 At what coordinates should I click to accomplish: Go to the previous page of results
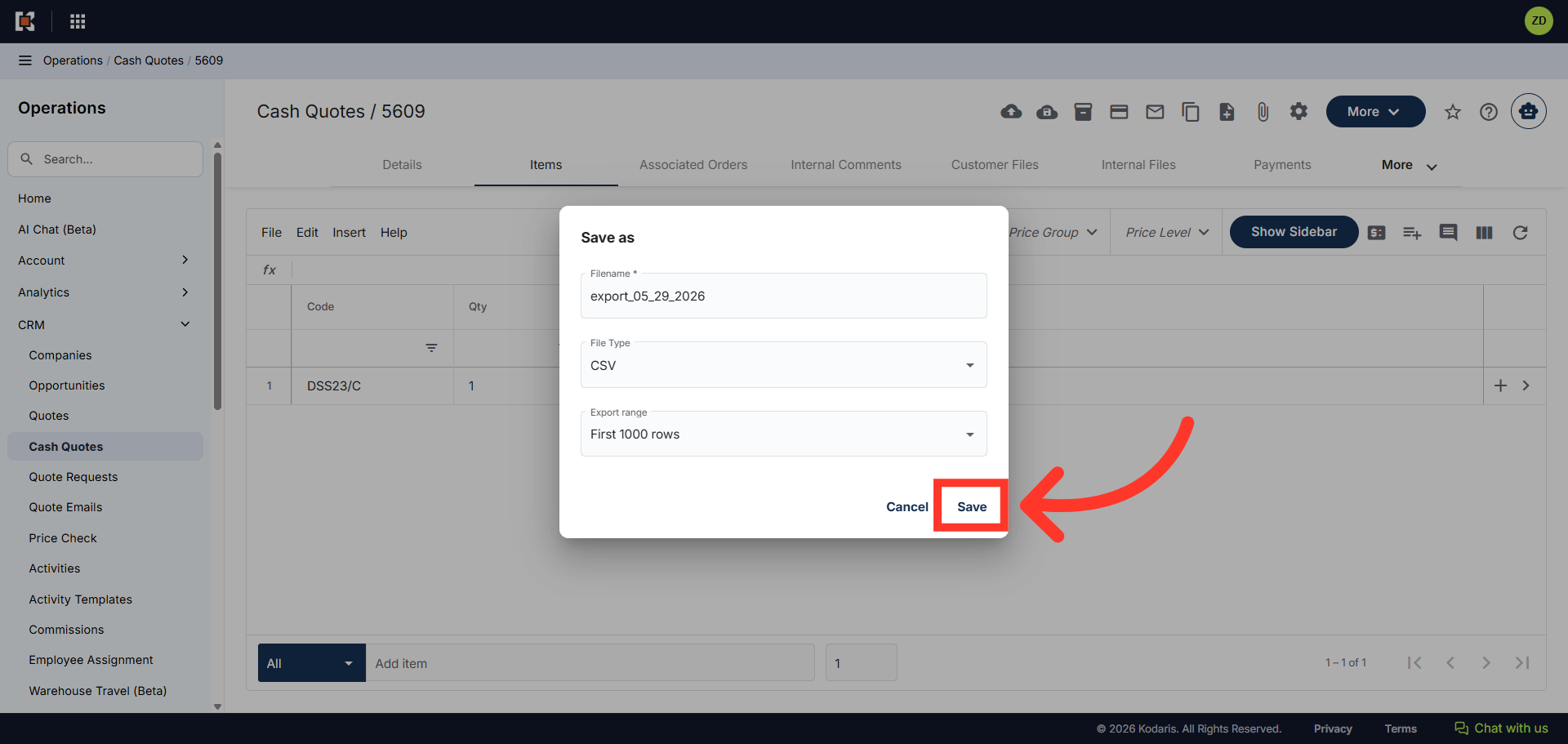1450,663
